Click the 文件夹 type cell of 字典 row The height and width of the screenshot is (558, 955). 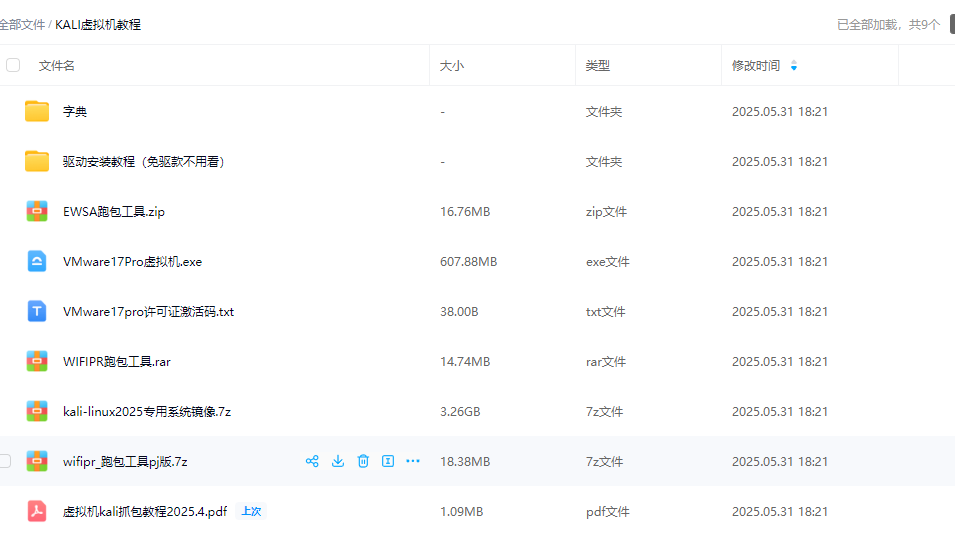click(x=604, y=111)
